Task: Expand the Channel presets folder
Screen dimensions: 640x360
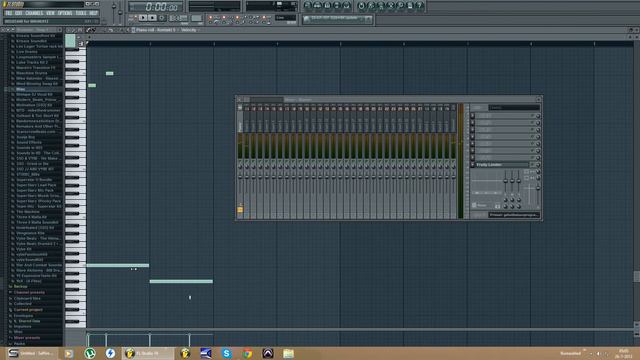Action: [x=29, y=292]
